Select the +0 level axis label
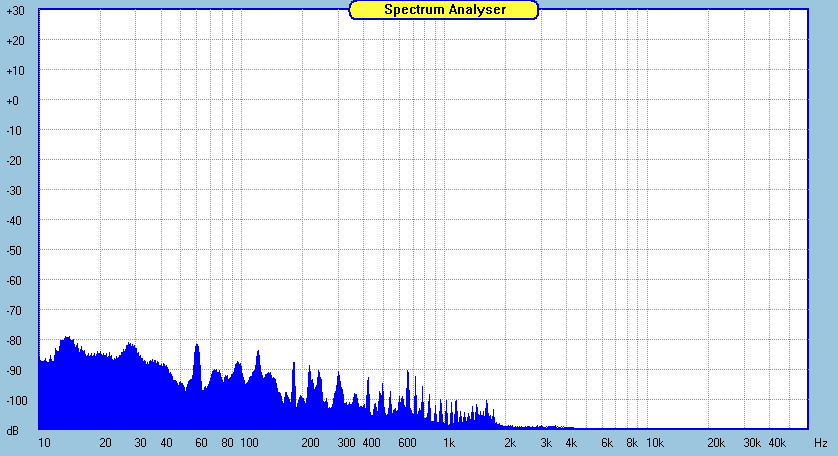This screenshot has width=838, height=456. click(x=16, y=101)
